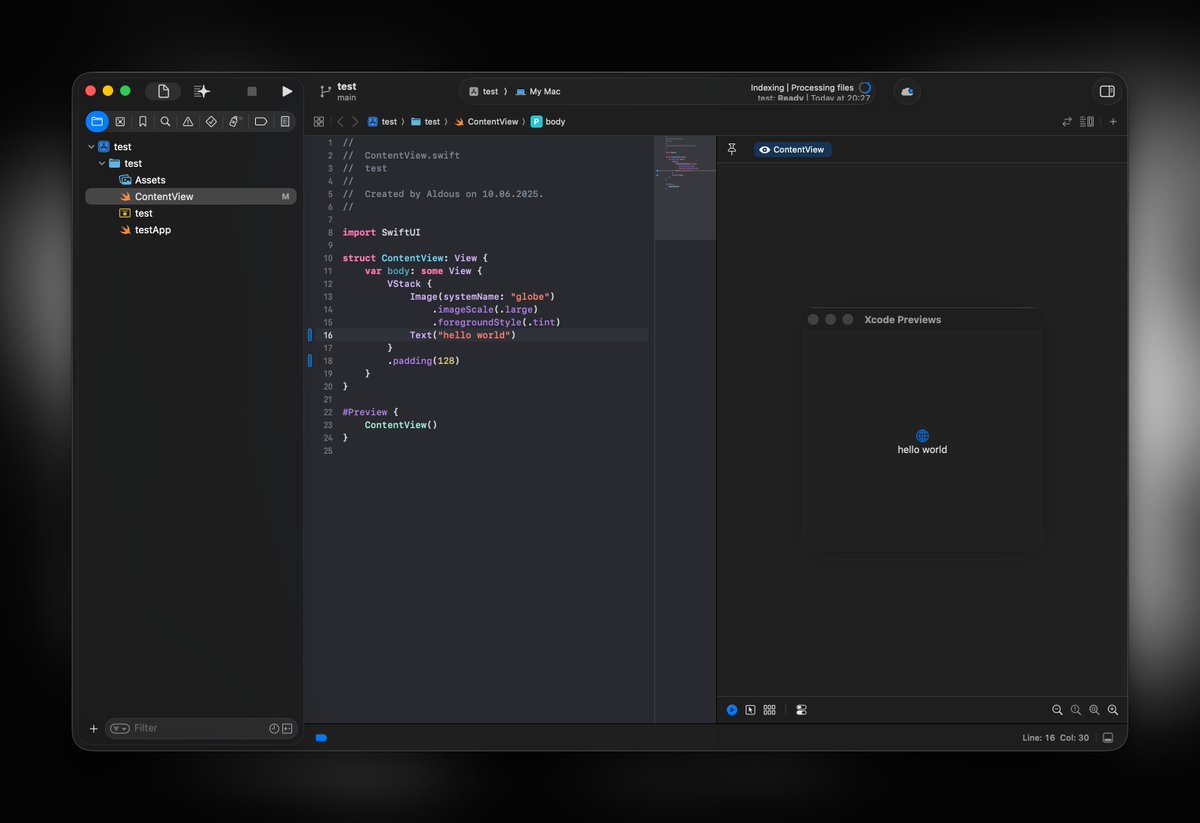Select the test scheme in toolbar
Viewport: 1200px width, 823px height.
pos(483,91)
